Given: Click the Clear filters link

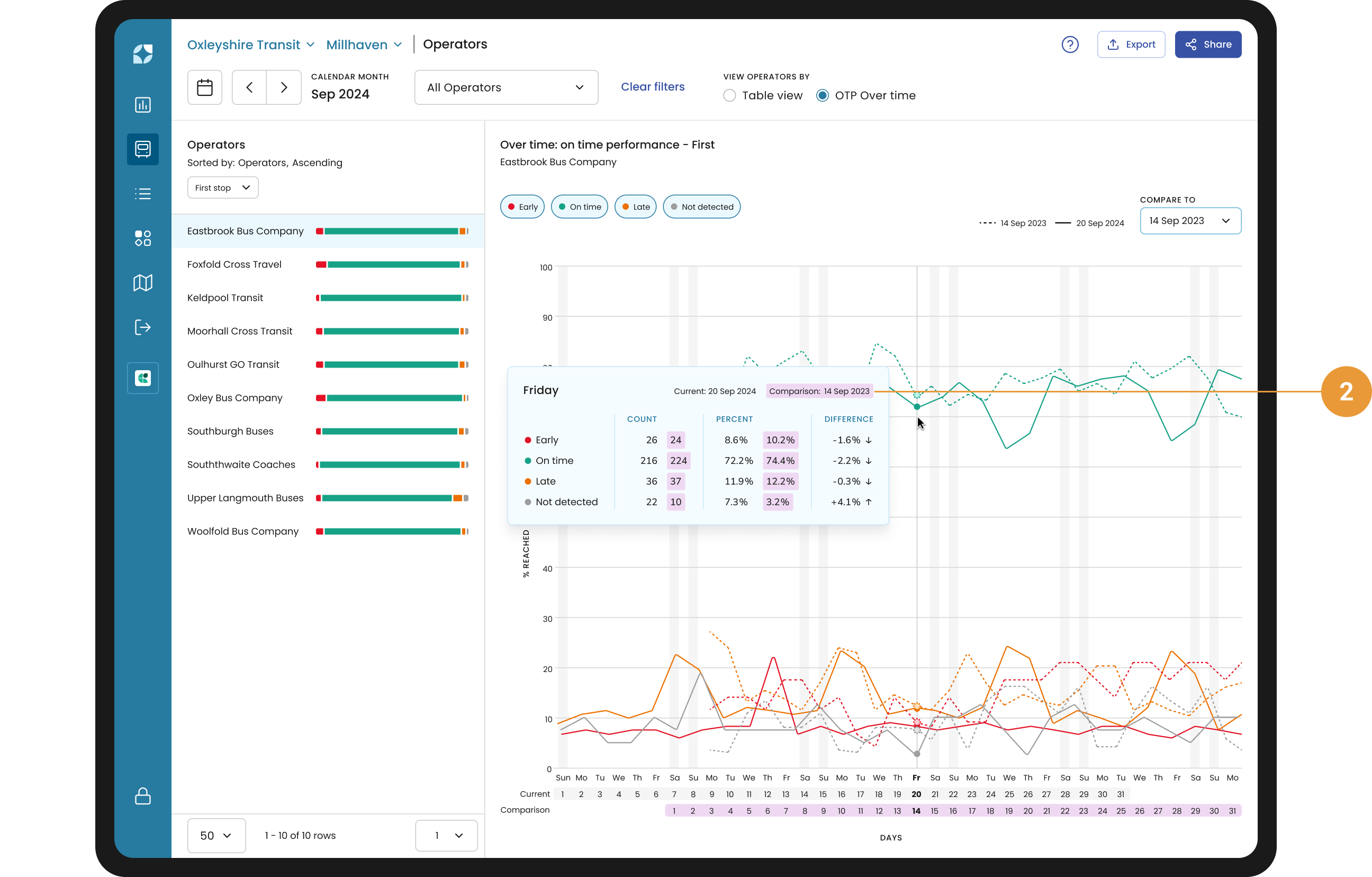Looking at the screenshot, I should [652, 87].
